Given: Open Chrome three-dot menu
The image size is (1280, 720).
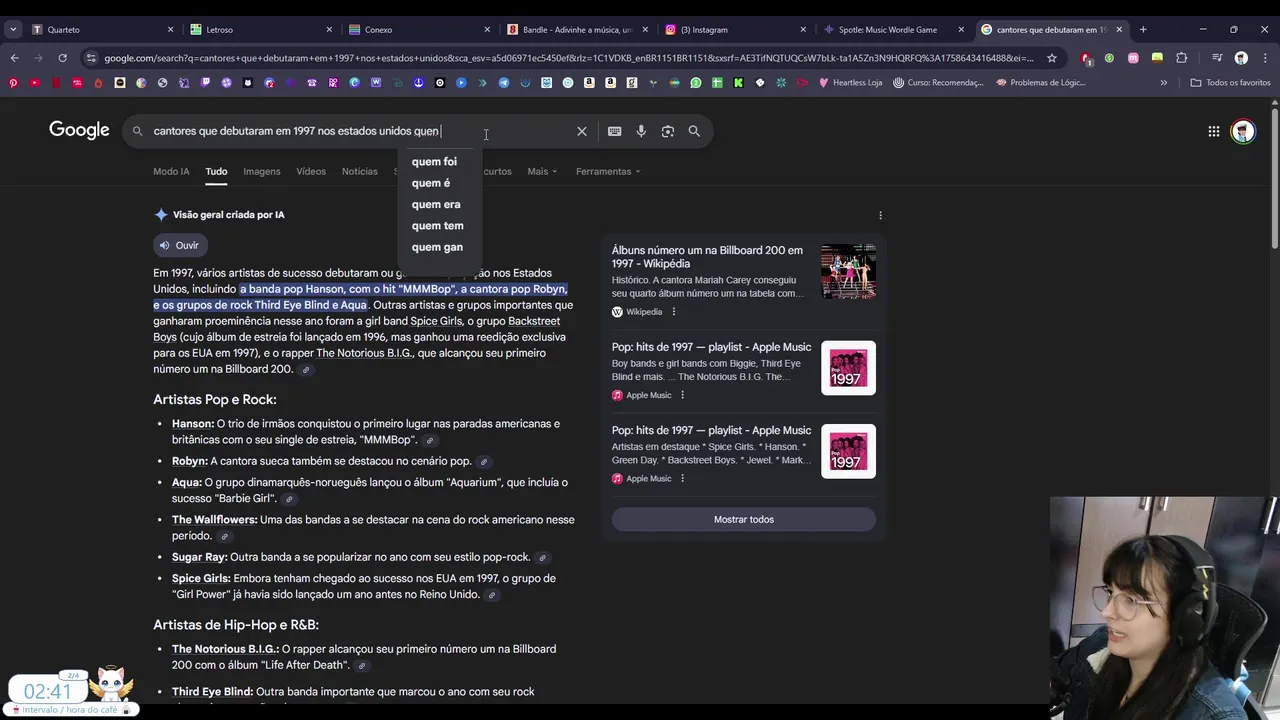Looking at the screenshot, I should [1265, 58].
